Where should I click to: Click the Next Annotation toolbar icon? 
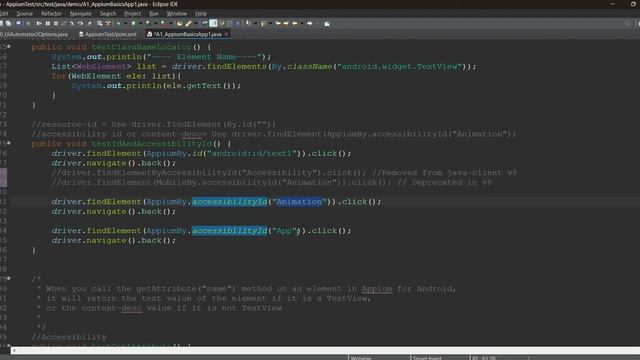click(248, 23)
